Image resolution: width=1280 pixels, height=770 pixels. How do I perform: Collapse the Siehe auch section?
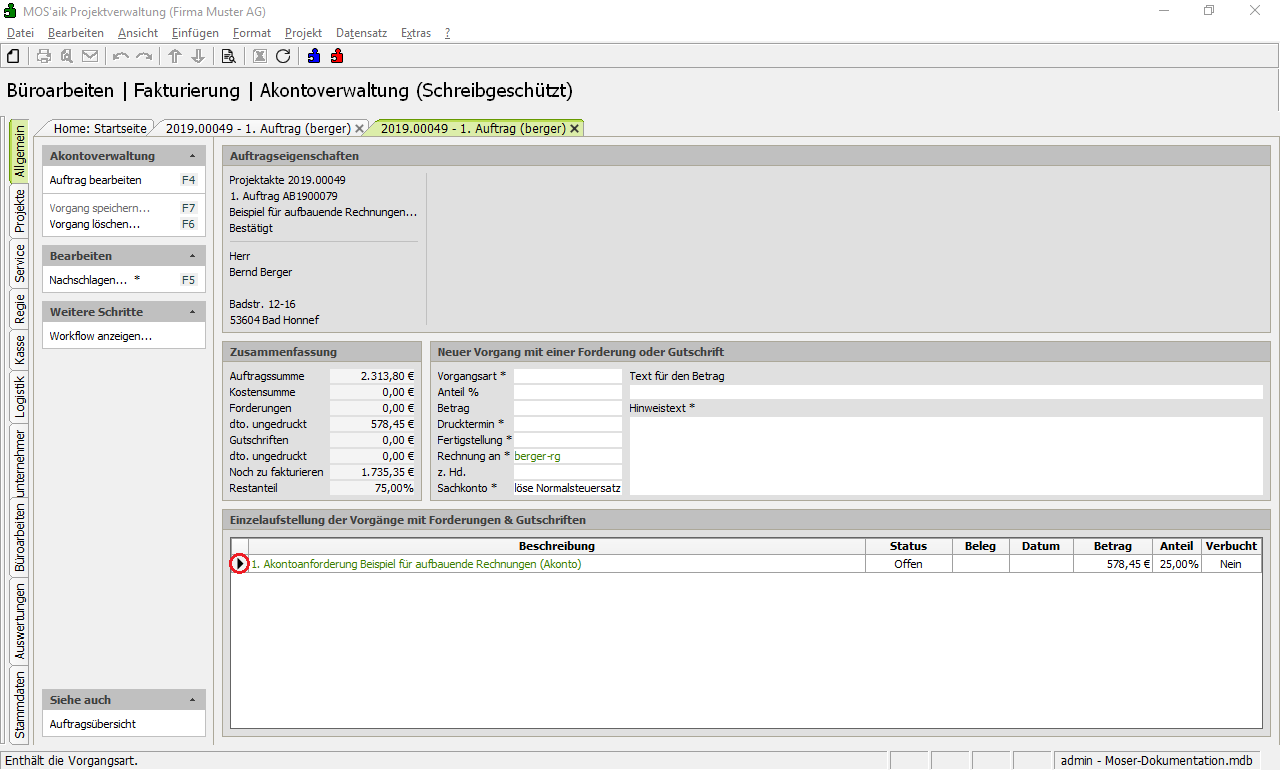point(192,700)
